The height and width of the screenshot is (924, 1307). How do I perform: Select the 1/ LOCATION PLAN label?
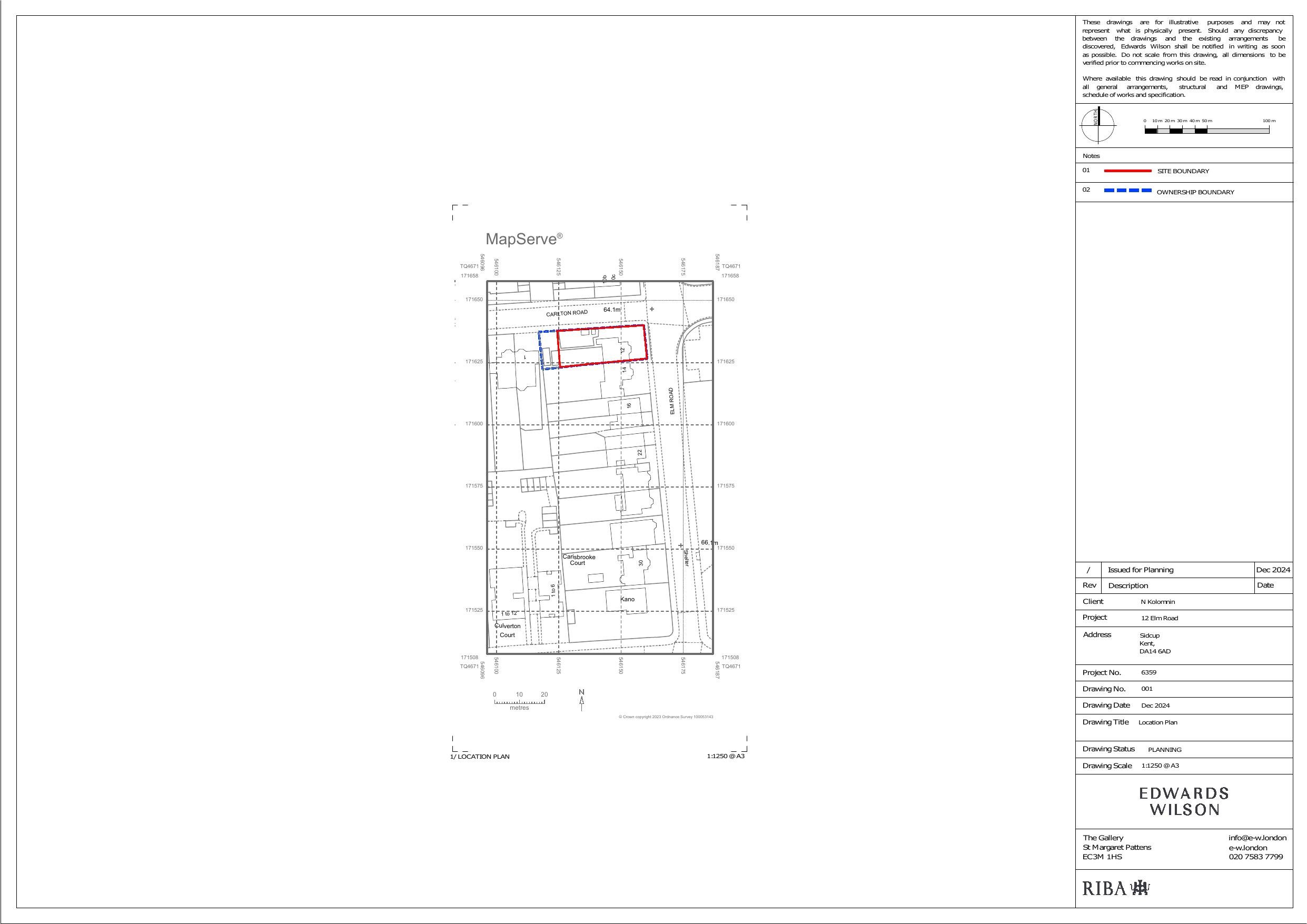pyautogui.click(x=480, y=756)
